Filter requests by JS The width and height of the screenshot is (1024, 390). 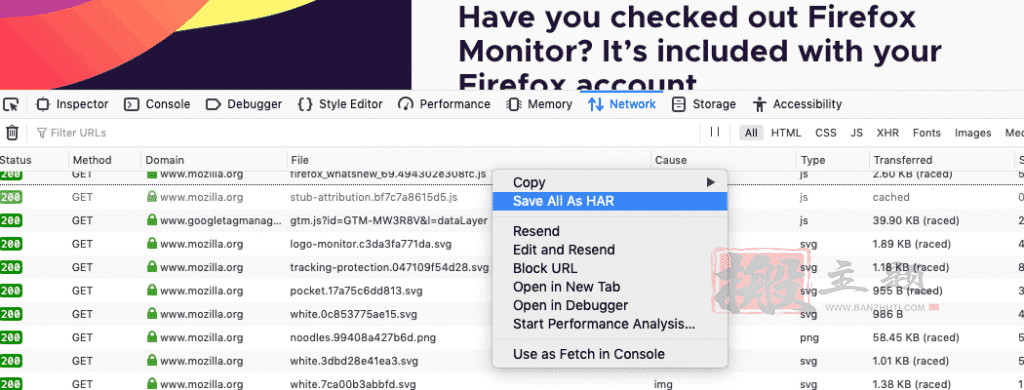coord(856,133)
